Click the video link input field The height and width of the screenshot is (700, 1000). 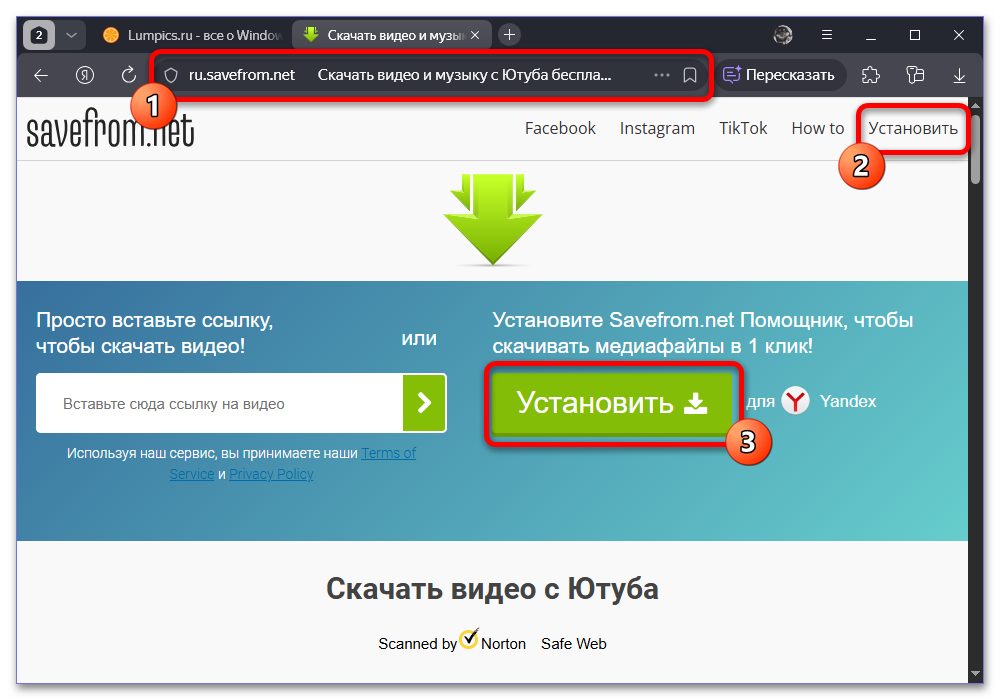pos(219,404)
